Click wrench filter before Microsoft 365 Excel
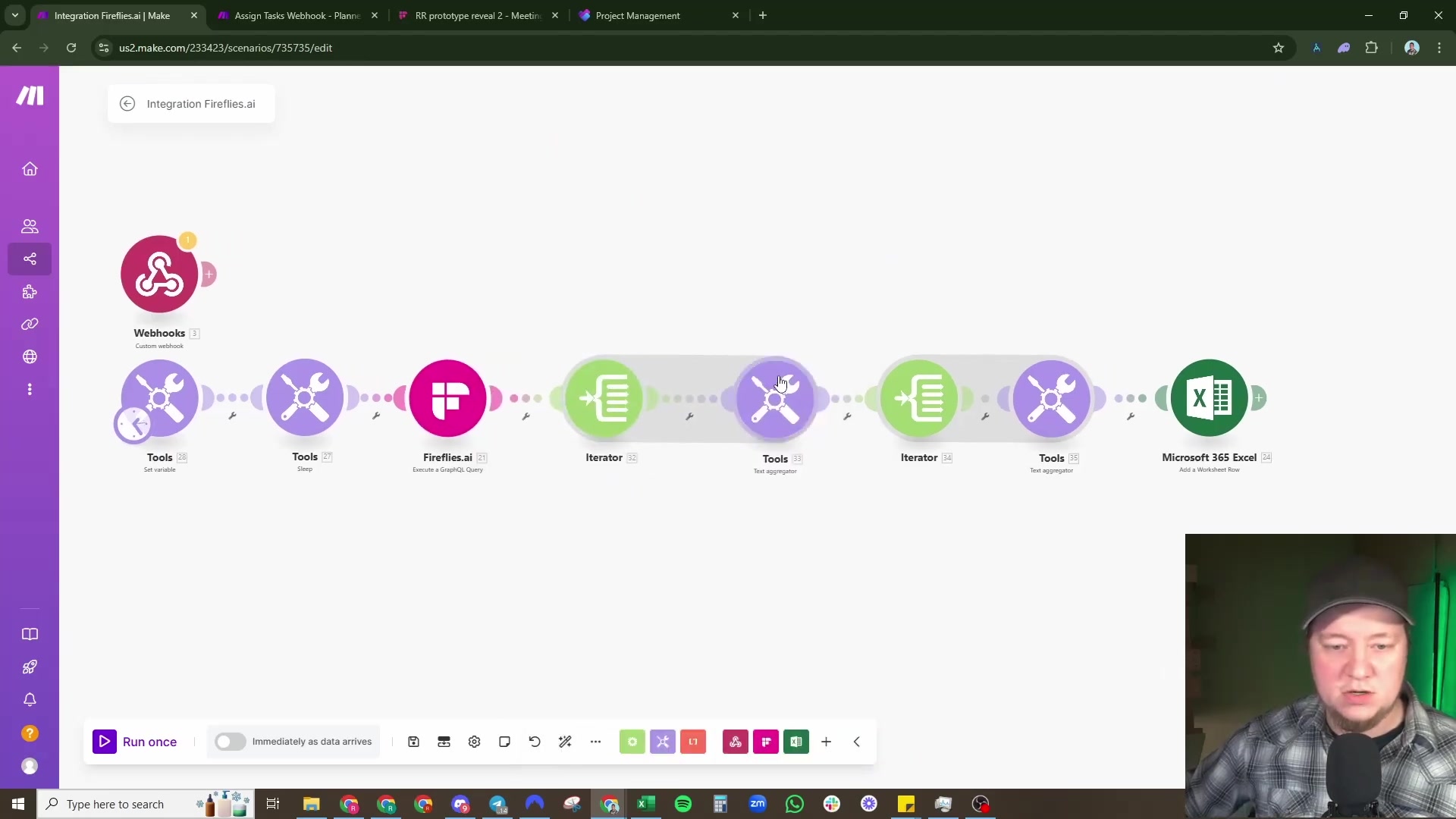Screen dimensions: 1456x819 pyautogui.click(x=1130, y=416)
